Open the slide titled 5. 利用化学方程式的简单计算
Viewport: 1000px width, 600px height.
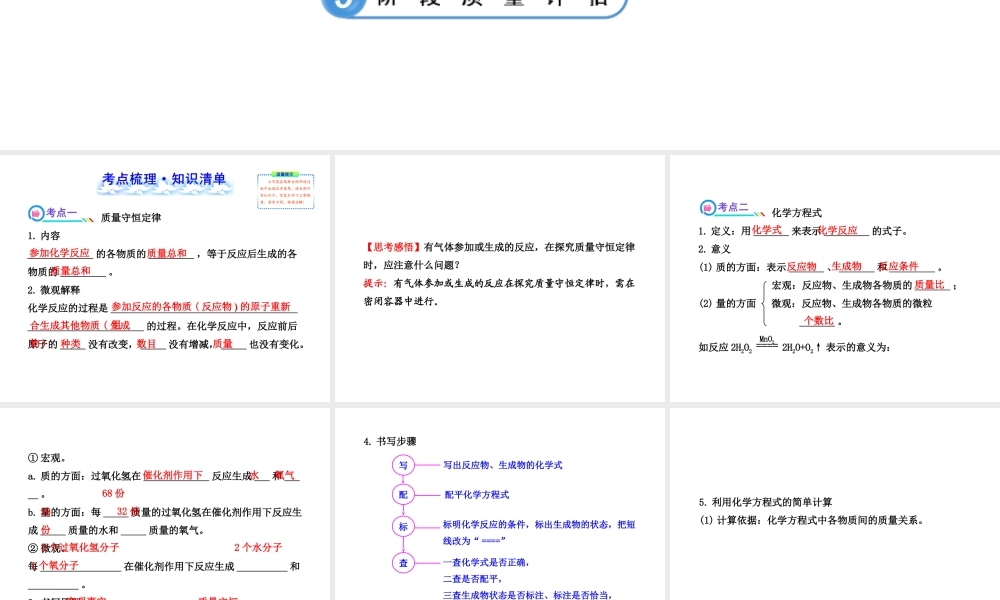click(835, 504)
